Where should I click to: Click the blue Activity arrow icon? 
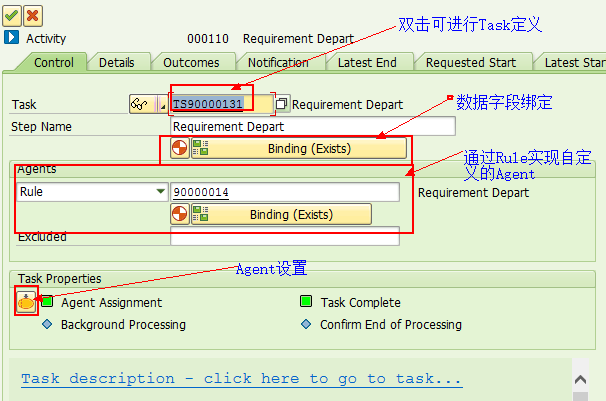[11, 37]
